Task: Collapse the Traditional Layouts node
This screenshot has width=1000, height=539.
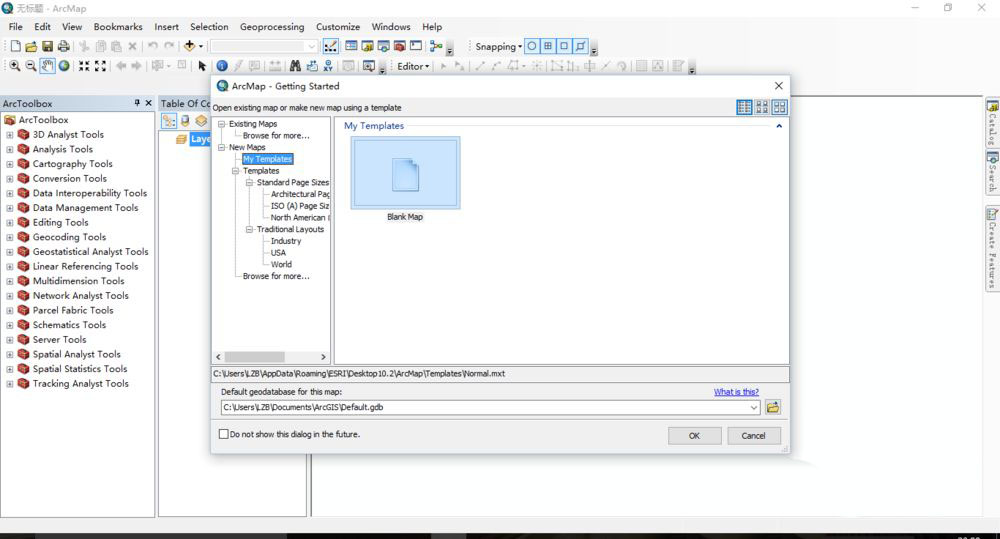Action: tap(249, 229)
